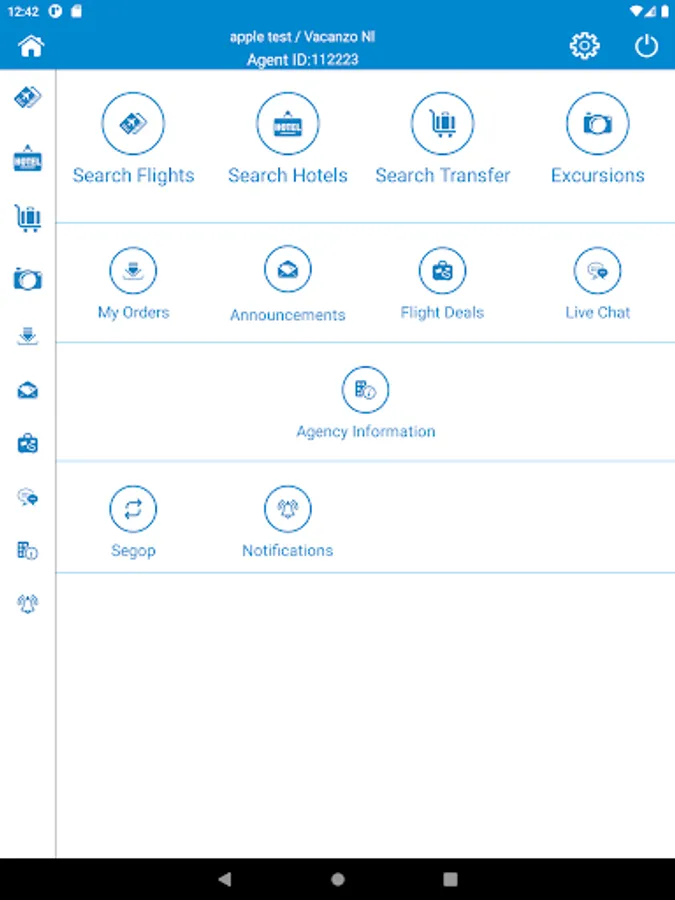Tap the Live Chat circle icon
Viewport: 675px width, 900px height.
click(598, 270)
